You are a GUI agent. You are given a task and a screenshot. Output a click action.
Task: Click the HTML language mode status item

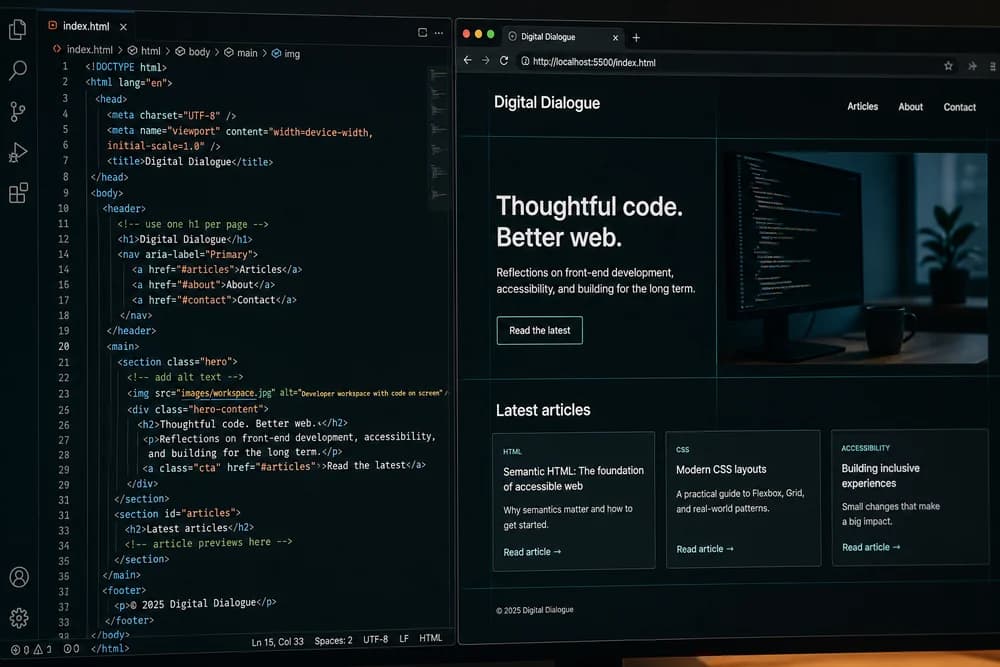point(430,638)
